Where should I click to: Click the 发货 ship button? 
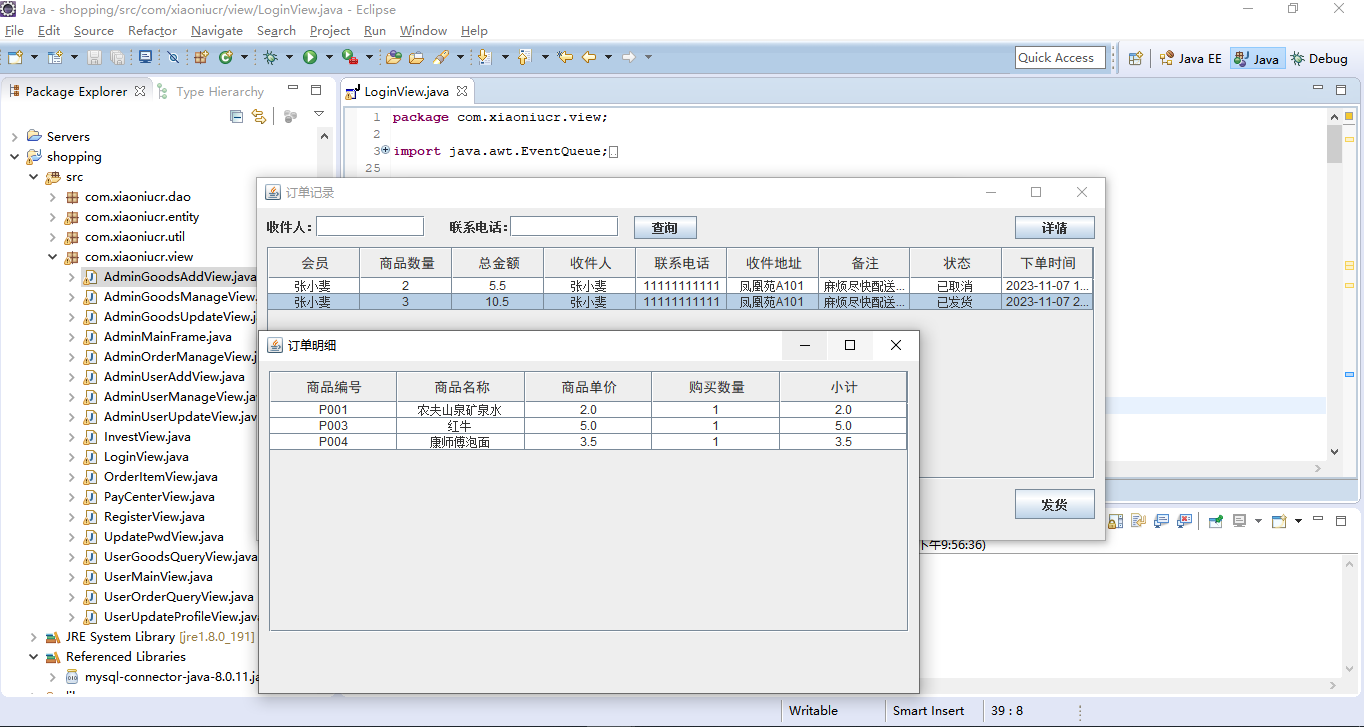1054,504
